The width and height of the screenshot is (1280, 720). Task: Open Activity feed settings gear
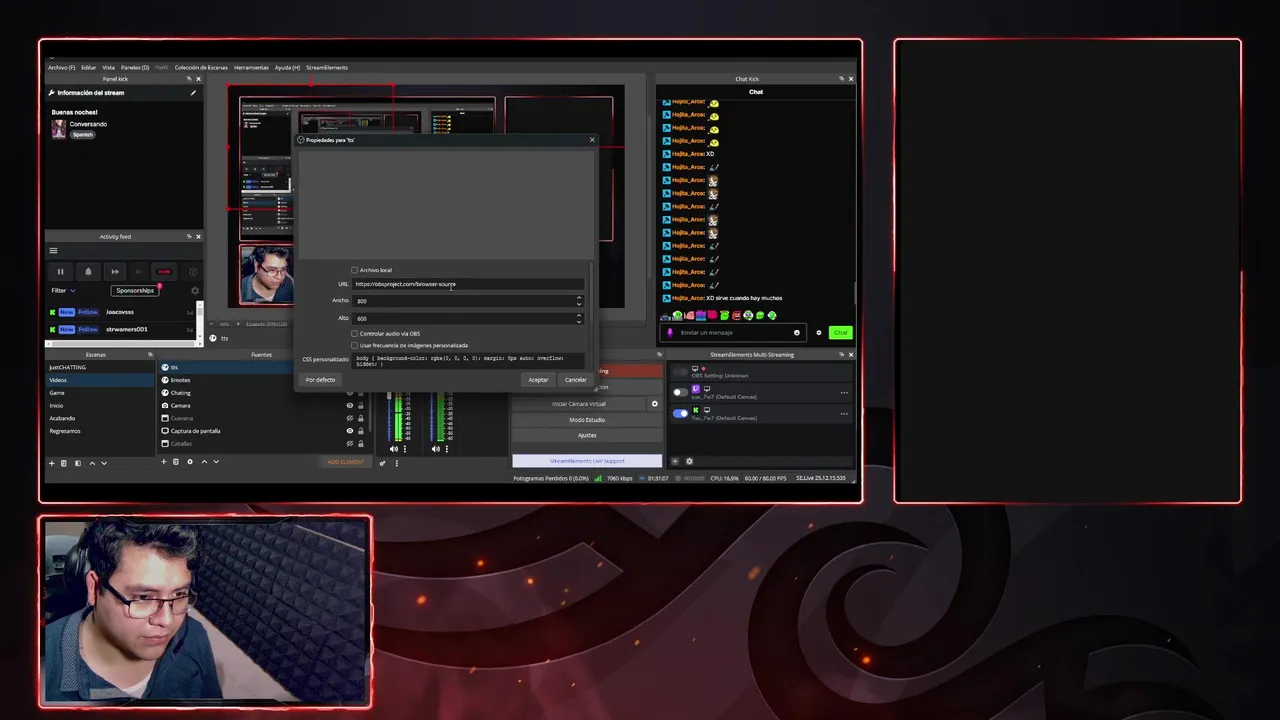195,291
